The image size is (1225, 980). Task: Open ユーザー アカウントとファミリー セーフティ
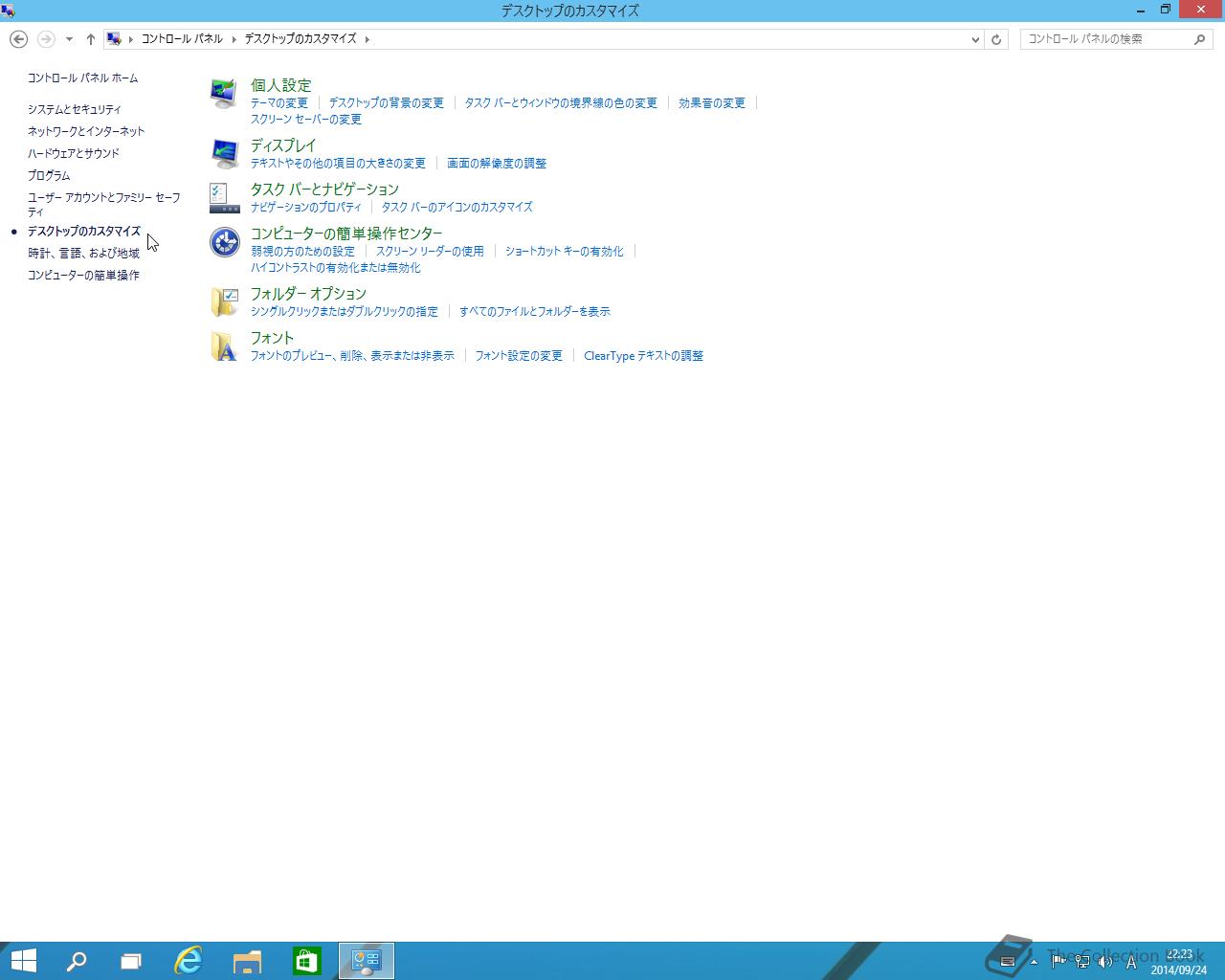coord(103,205)
